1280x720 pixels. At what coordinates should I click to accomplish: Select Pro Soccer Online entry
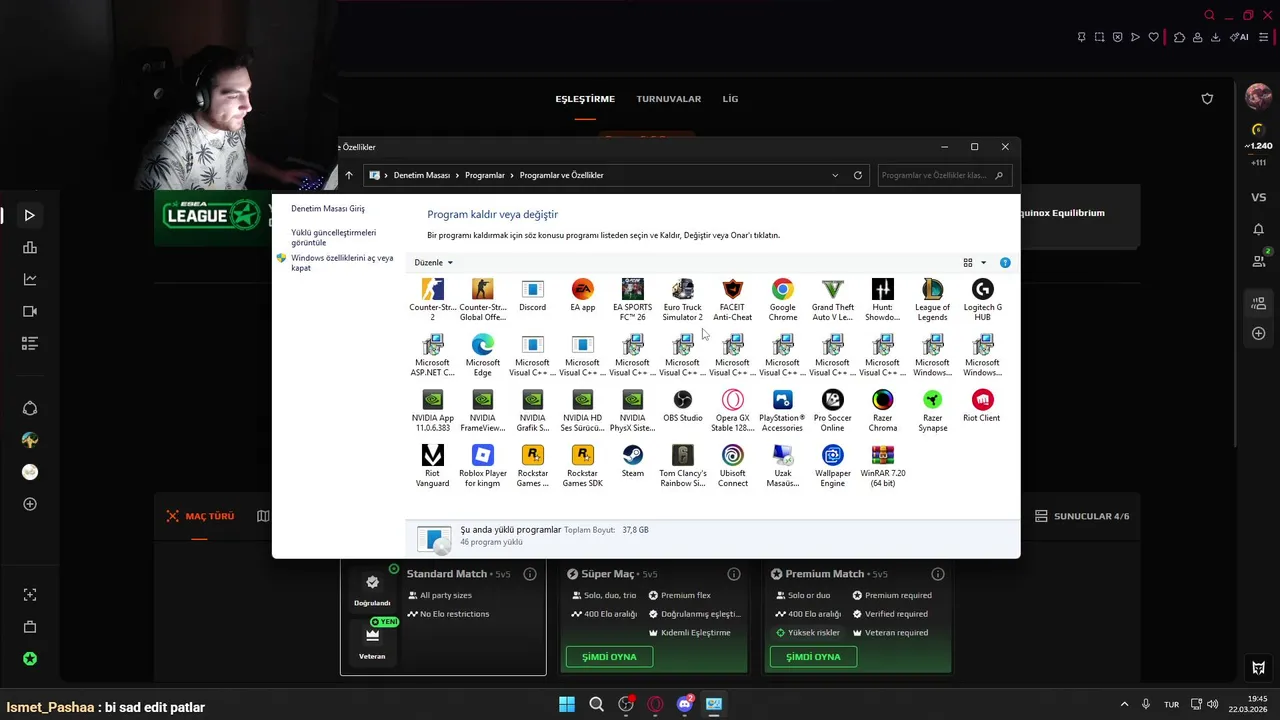pyautogui.click(x=832, y=410)
